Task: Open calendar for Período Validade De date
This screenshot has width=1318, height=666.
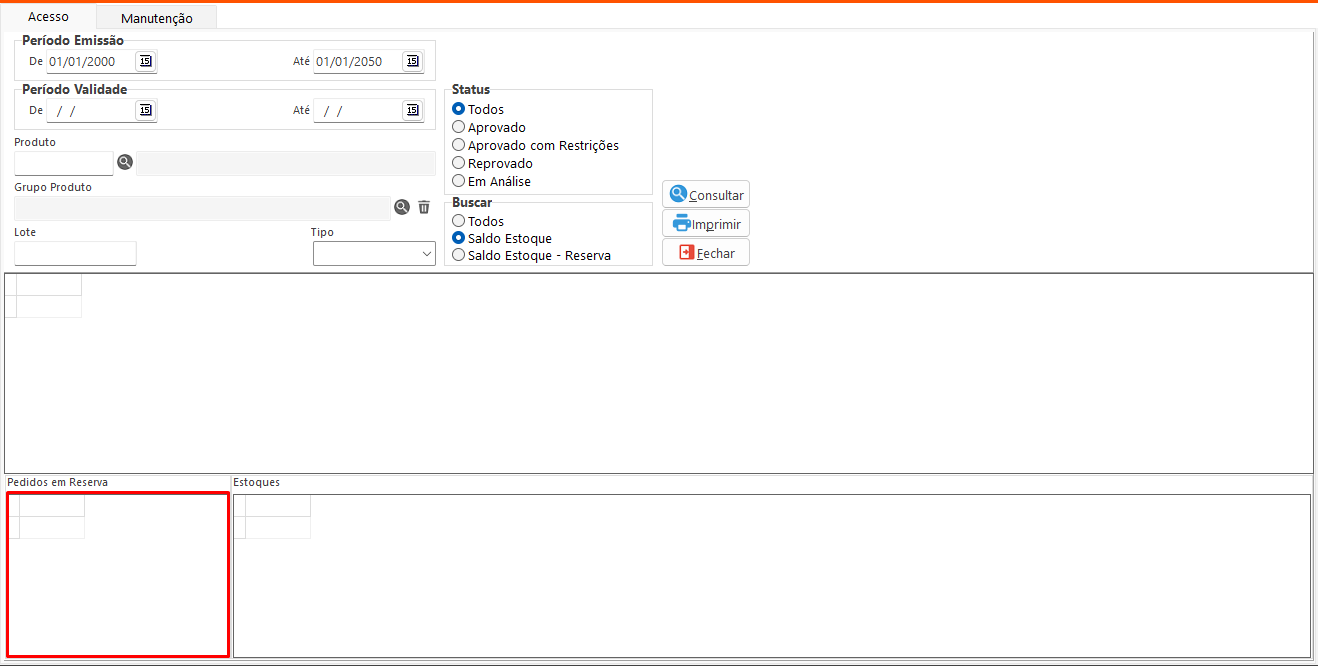Action: pos(146,110)
